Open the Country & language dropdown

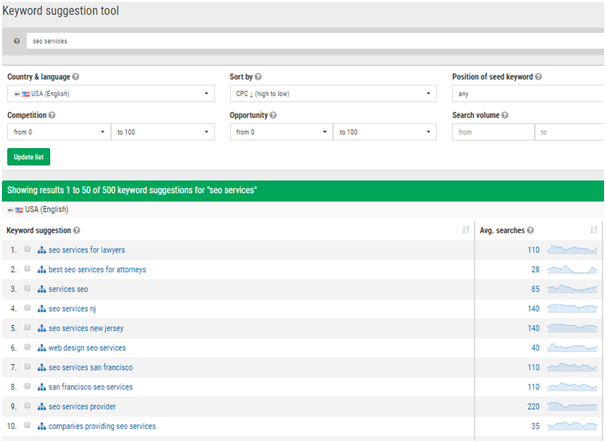pyautogui.click(x=111, y=94)
